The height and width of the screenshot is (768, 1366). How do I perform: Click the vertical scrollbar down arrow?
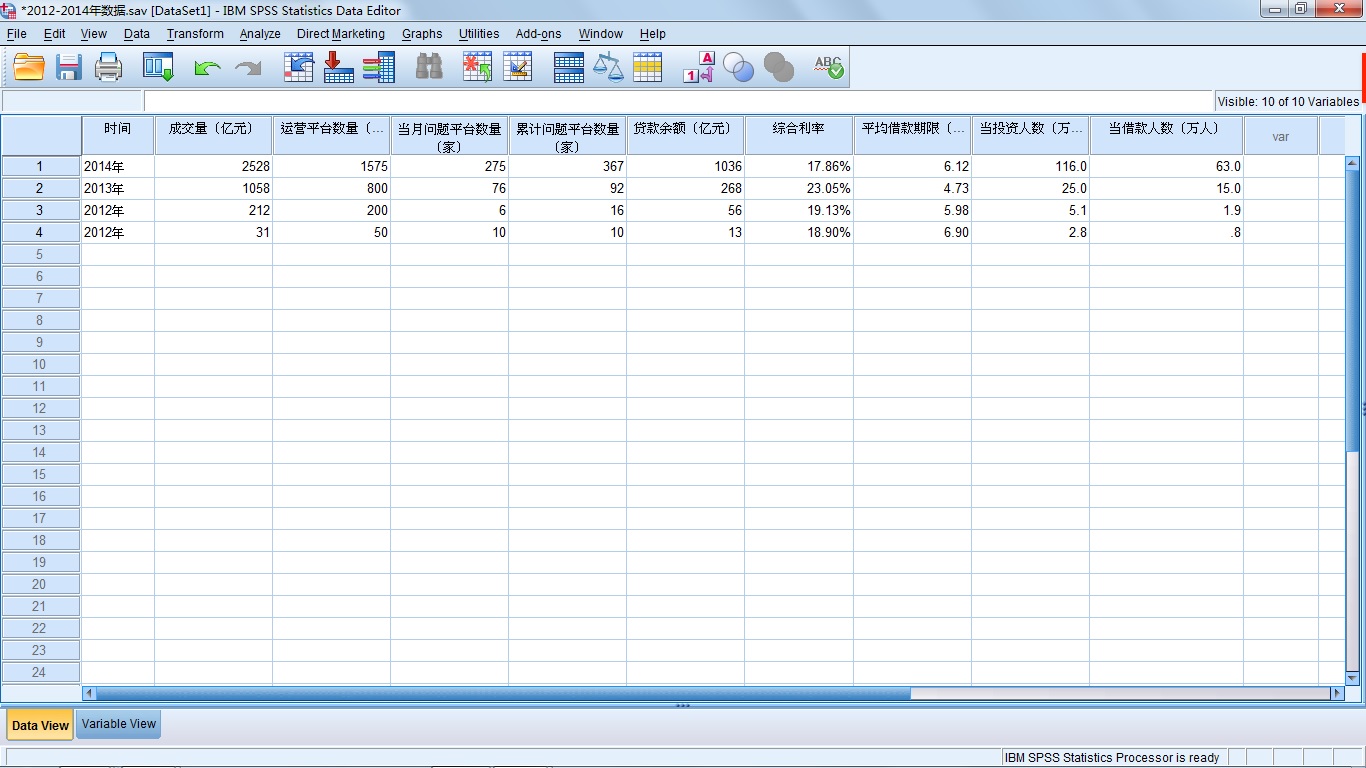(1352, 678)
